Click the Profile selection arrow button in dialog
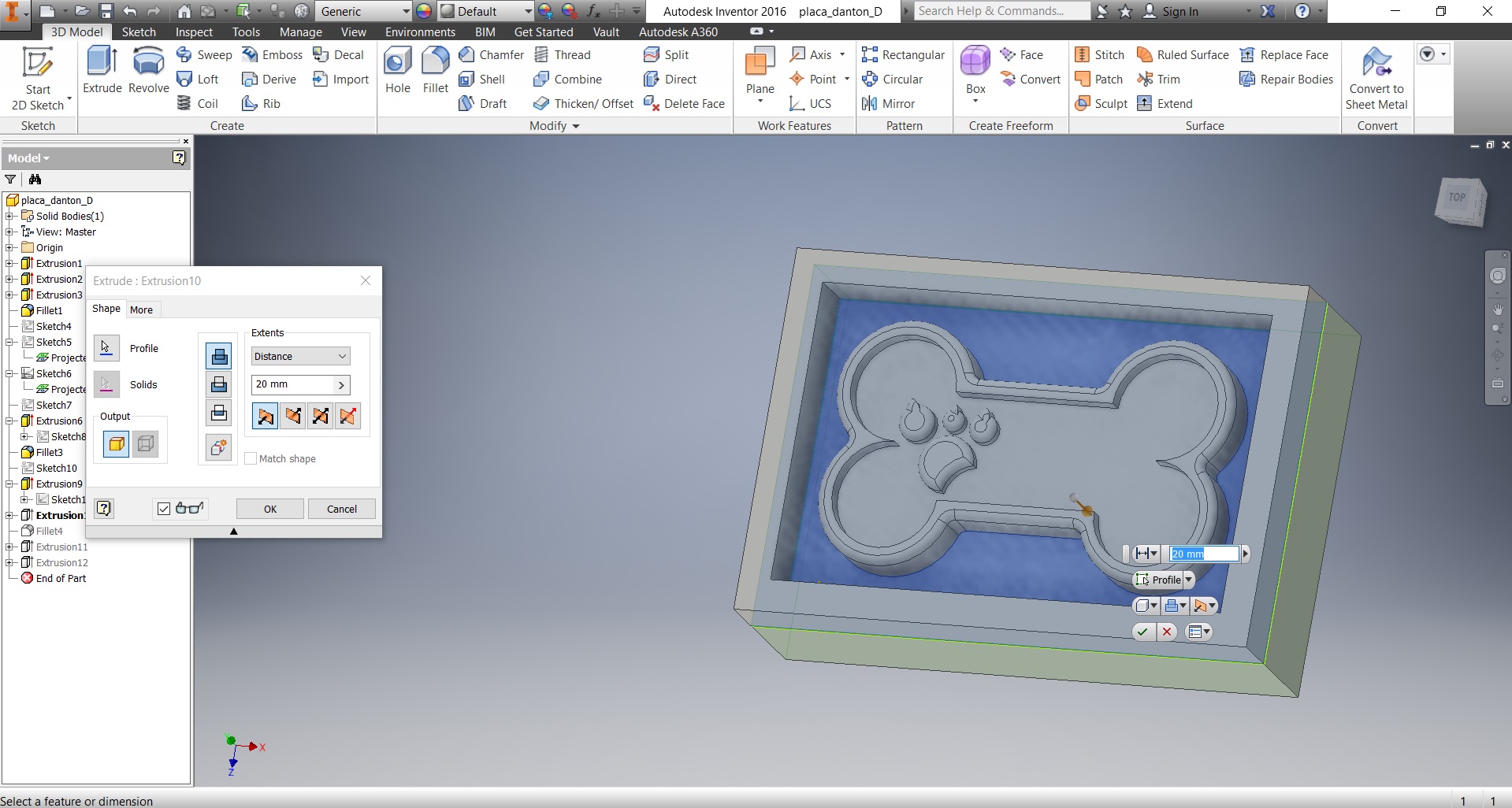This screenshot has height=808, width=1512. pos(106,347)
